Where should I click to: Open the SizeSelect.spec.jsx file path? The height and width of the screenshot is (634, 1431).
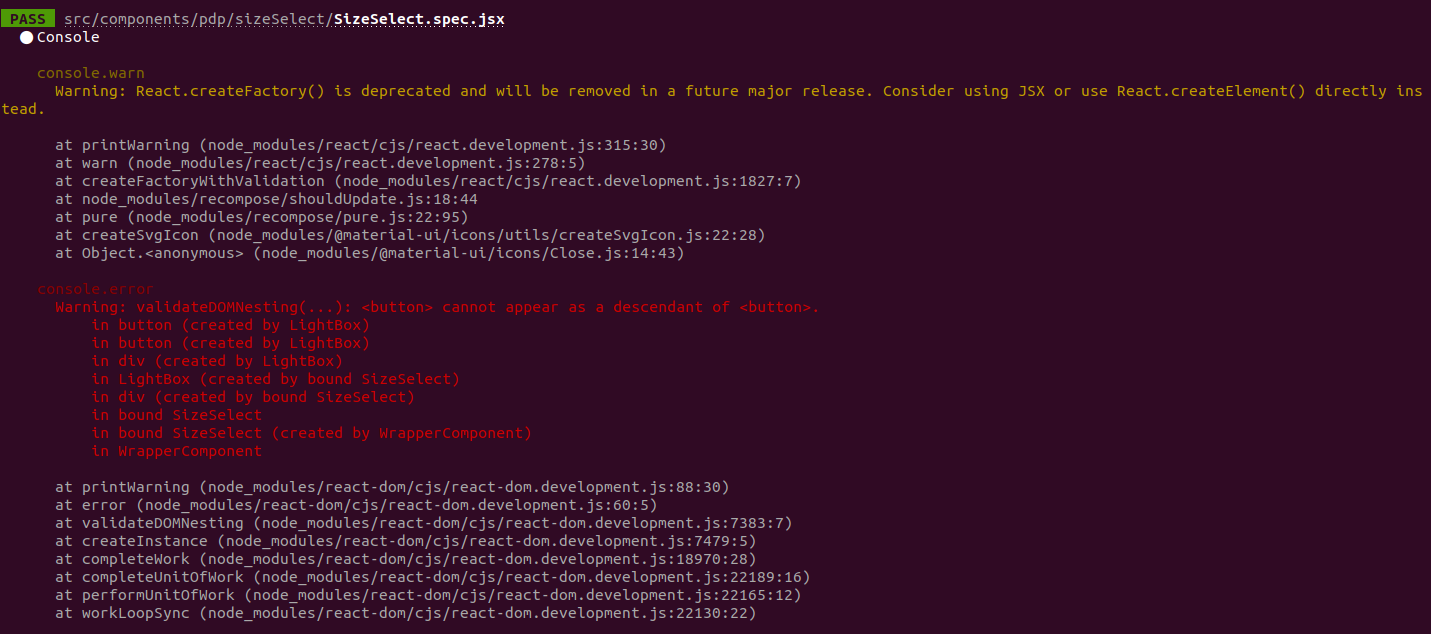[x=284, y=19]
